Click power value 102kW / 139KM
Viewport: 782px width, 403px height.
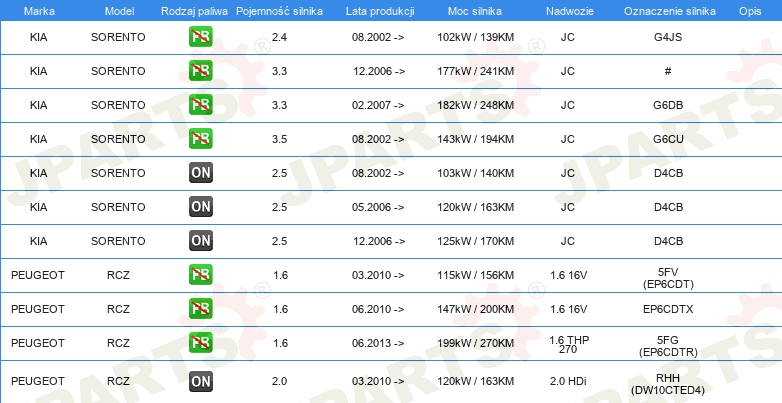(475, 37)
